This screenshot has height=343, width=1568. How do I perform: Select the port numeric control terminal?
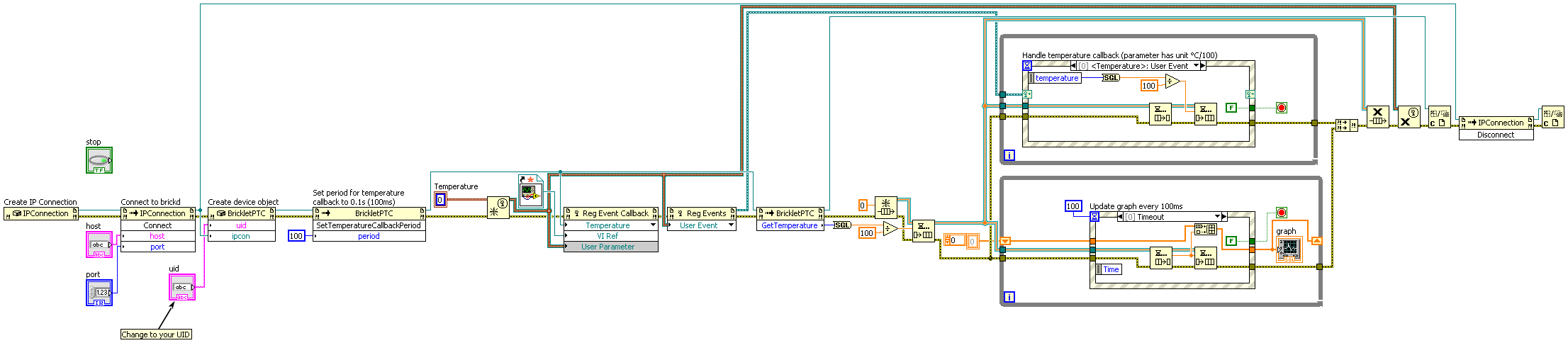[99, 292]
